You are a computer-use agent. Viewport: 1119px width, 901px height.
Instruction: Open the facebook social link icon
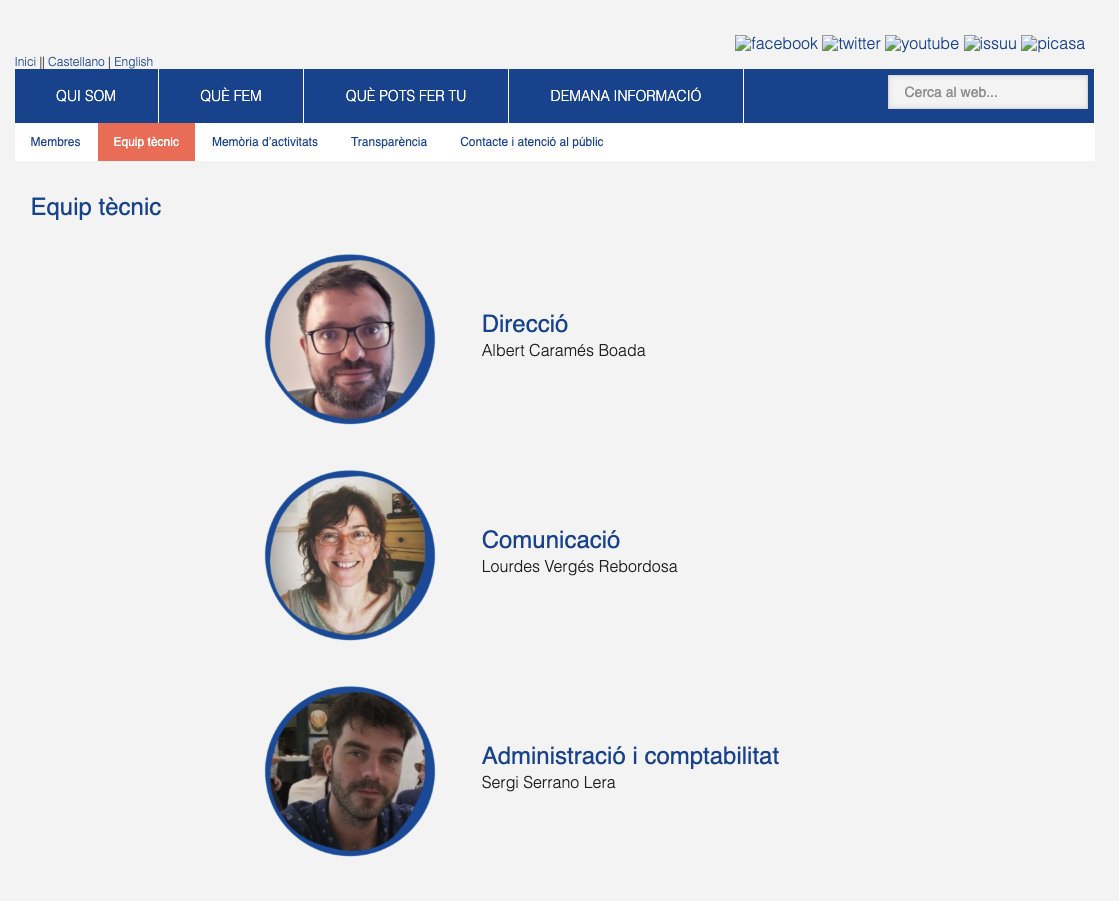pos(776,44)
